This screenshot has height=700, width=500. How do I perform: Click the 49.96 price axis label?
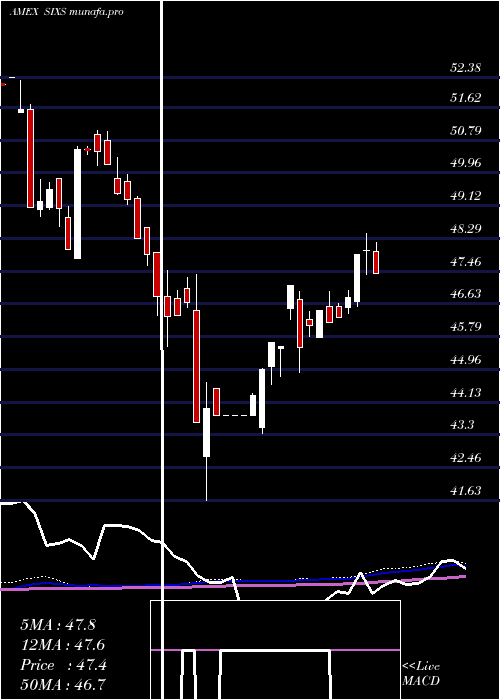[465, 163]
